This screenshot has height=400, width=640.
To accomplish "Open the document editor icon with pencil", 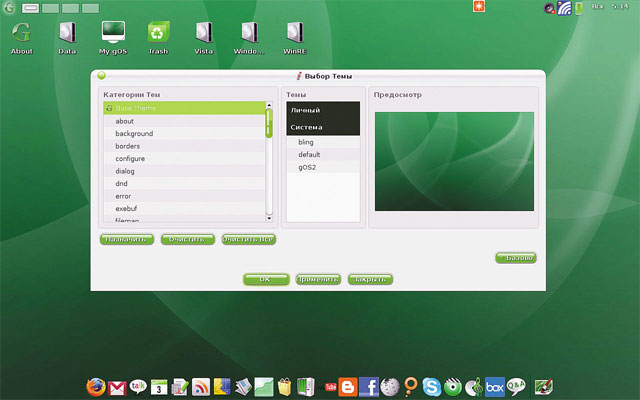I will [x=180, y=387].
